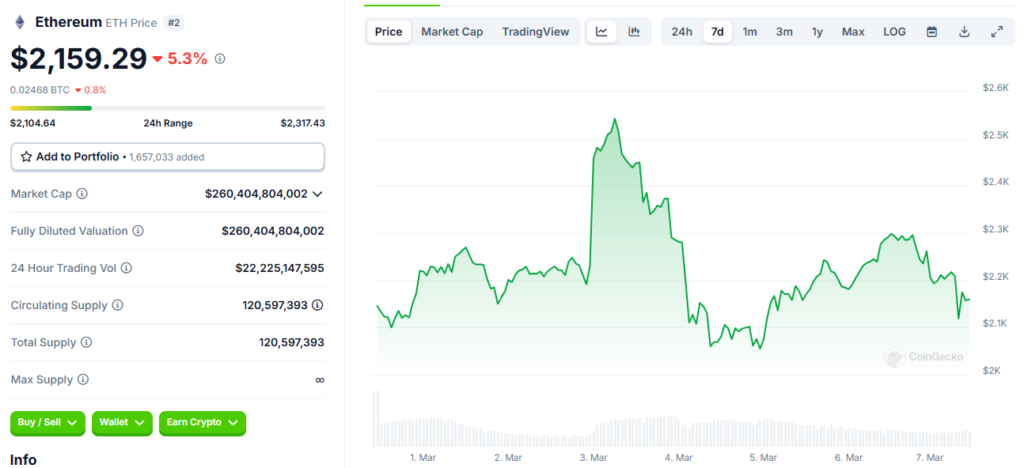Viewport: 1024px width, 468px height.
Task: Open the Earn Crypto dropdown
Action: coord(202,423)
